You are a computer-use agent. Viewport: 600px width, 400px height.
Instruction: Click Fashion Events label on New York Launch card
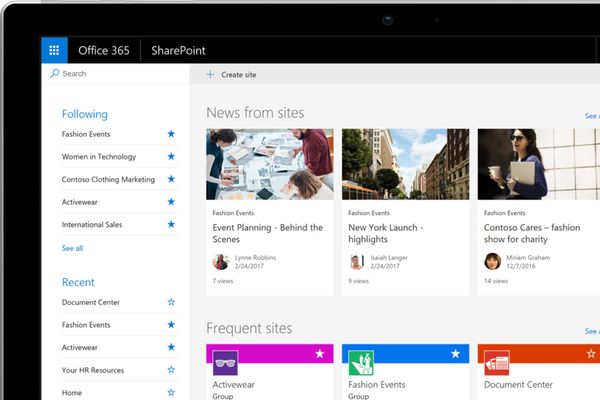(369, 213)
